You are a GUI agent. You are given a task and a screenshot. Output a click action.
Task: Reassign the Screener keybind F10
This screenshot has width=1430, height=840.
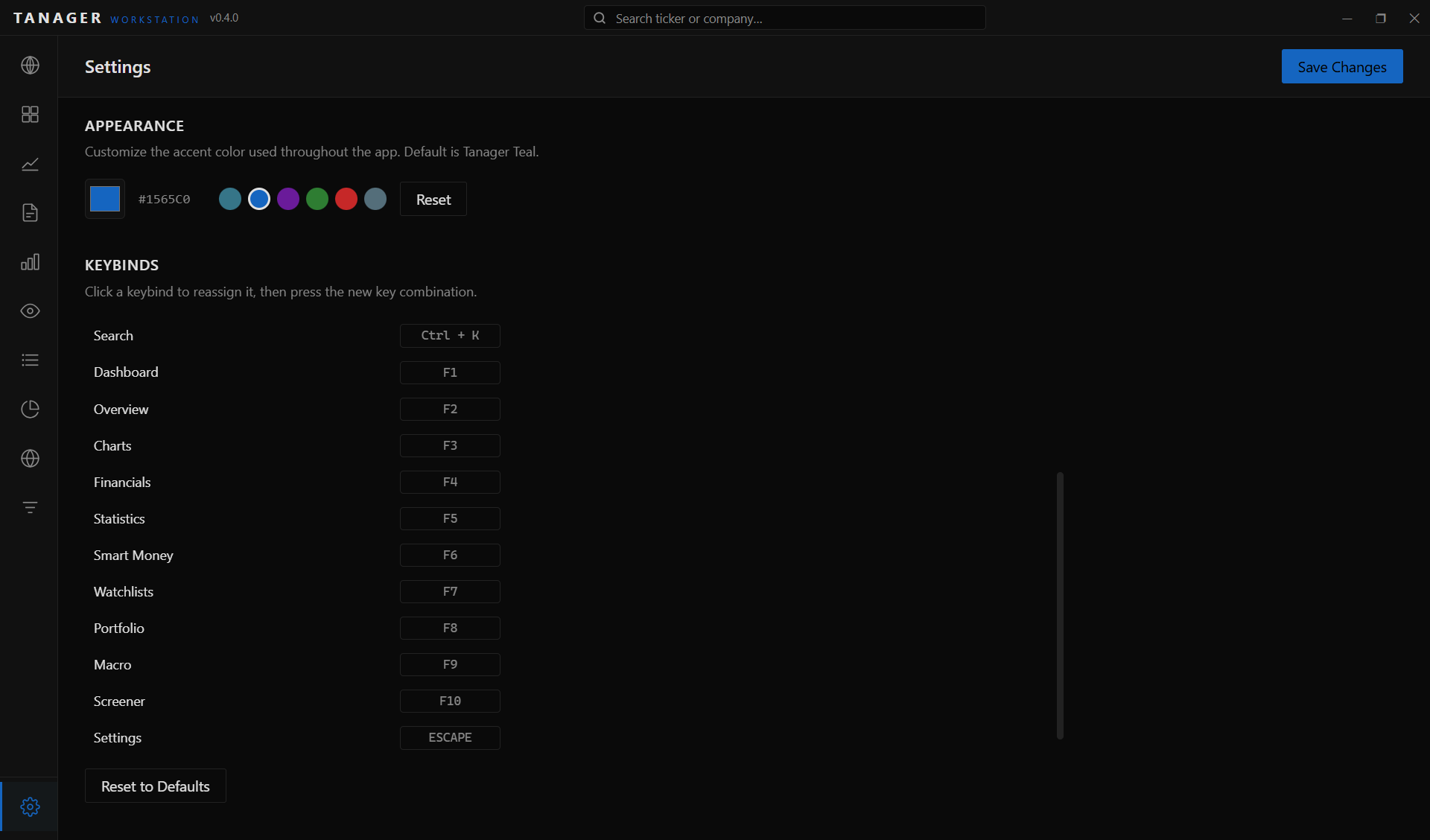click(450, 701)
